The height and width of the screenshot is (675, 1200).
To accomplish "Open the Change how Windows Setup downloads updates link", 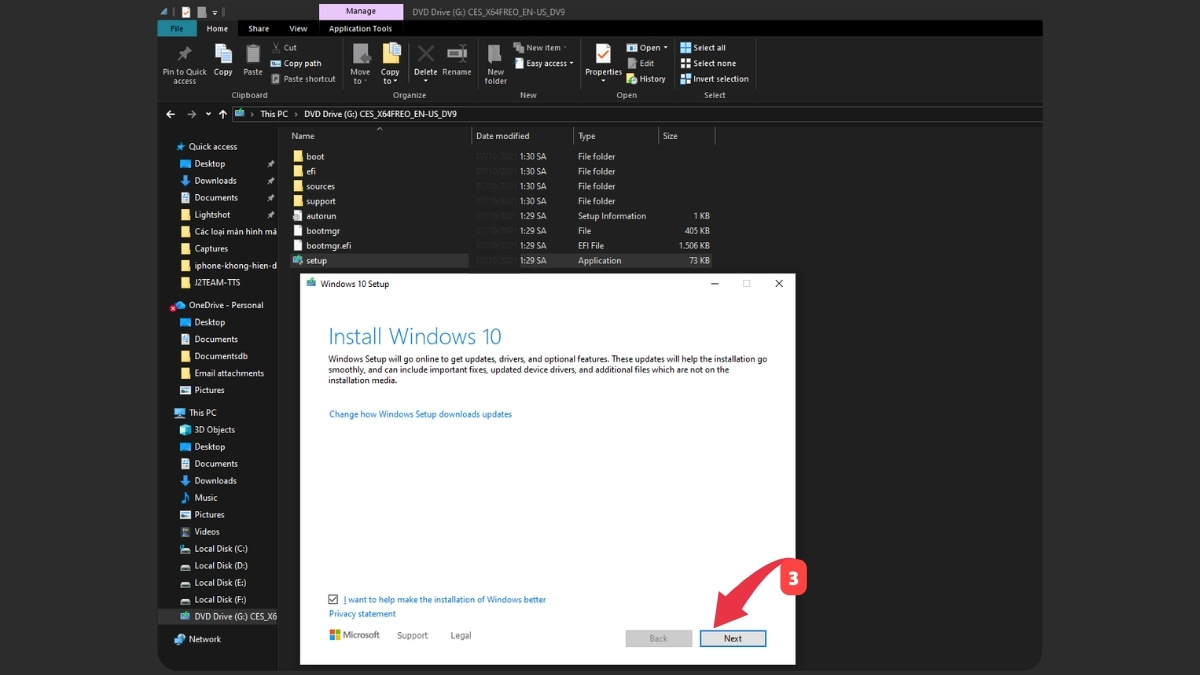I will pos(420,413).
